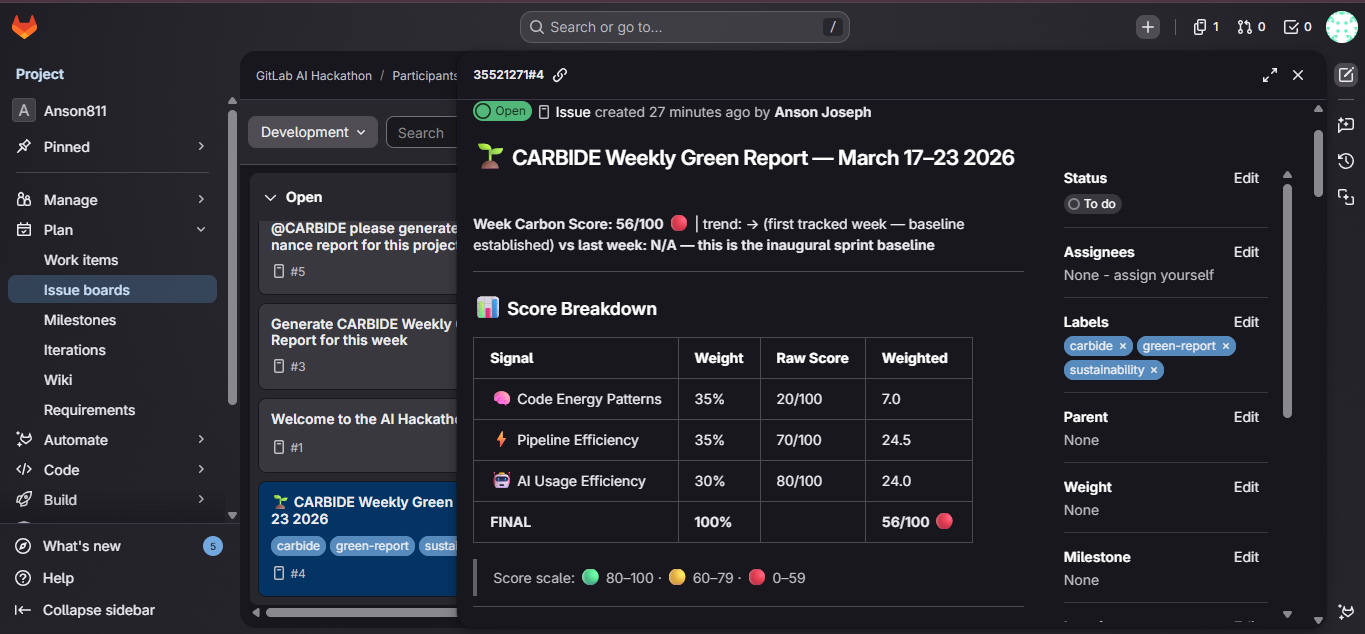Click Code Energy Patterns table cell
Screen dimensions: 1365x634
click(577, 399)
